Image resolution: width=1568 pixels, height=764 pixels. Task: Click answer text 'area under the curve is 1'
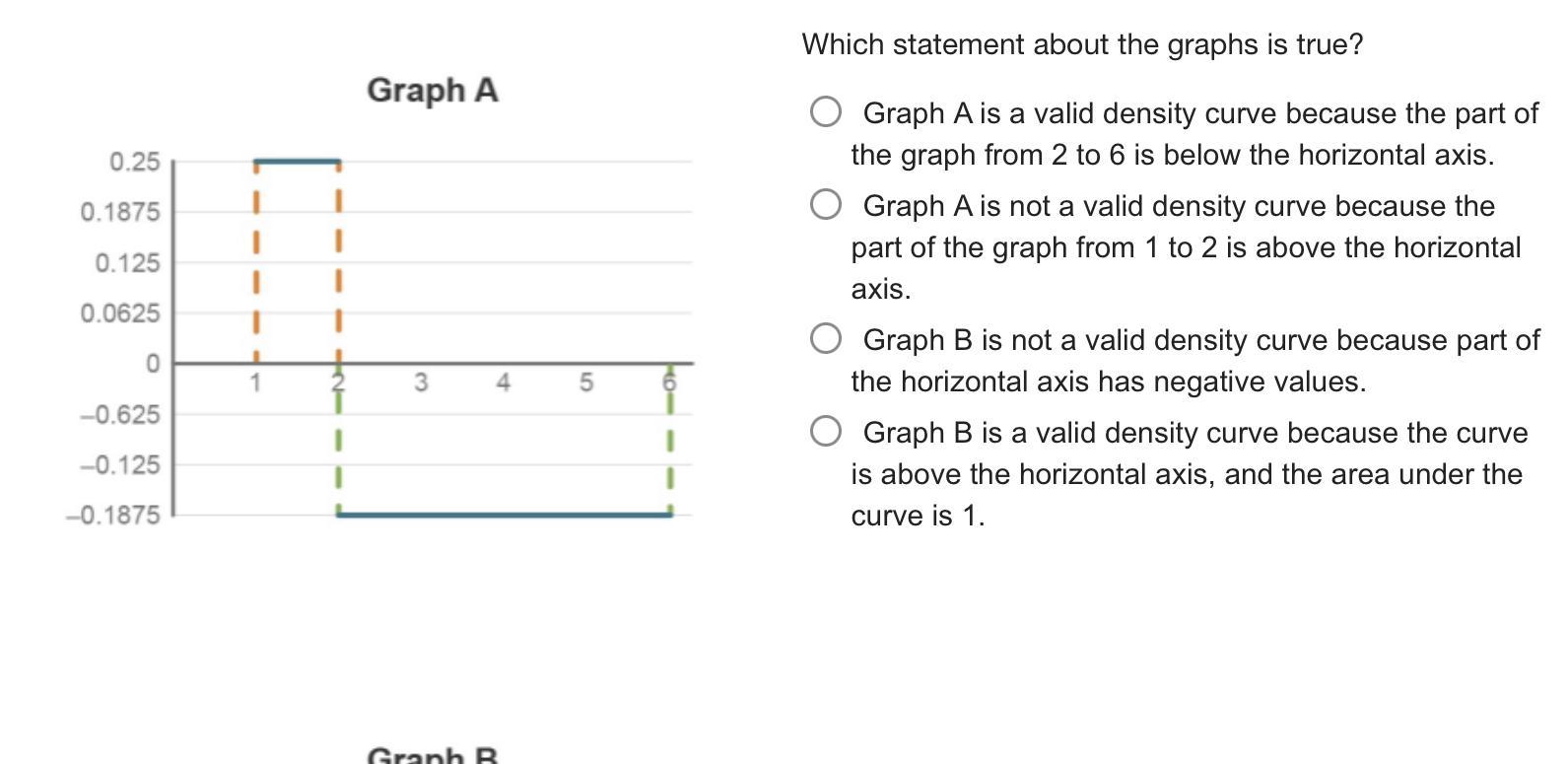click(1187, 495)
